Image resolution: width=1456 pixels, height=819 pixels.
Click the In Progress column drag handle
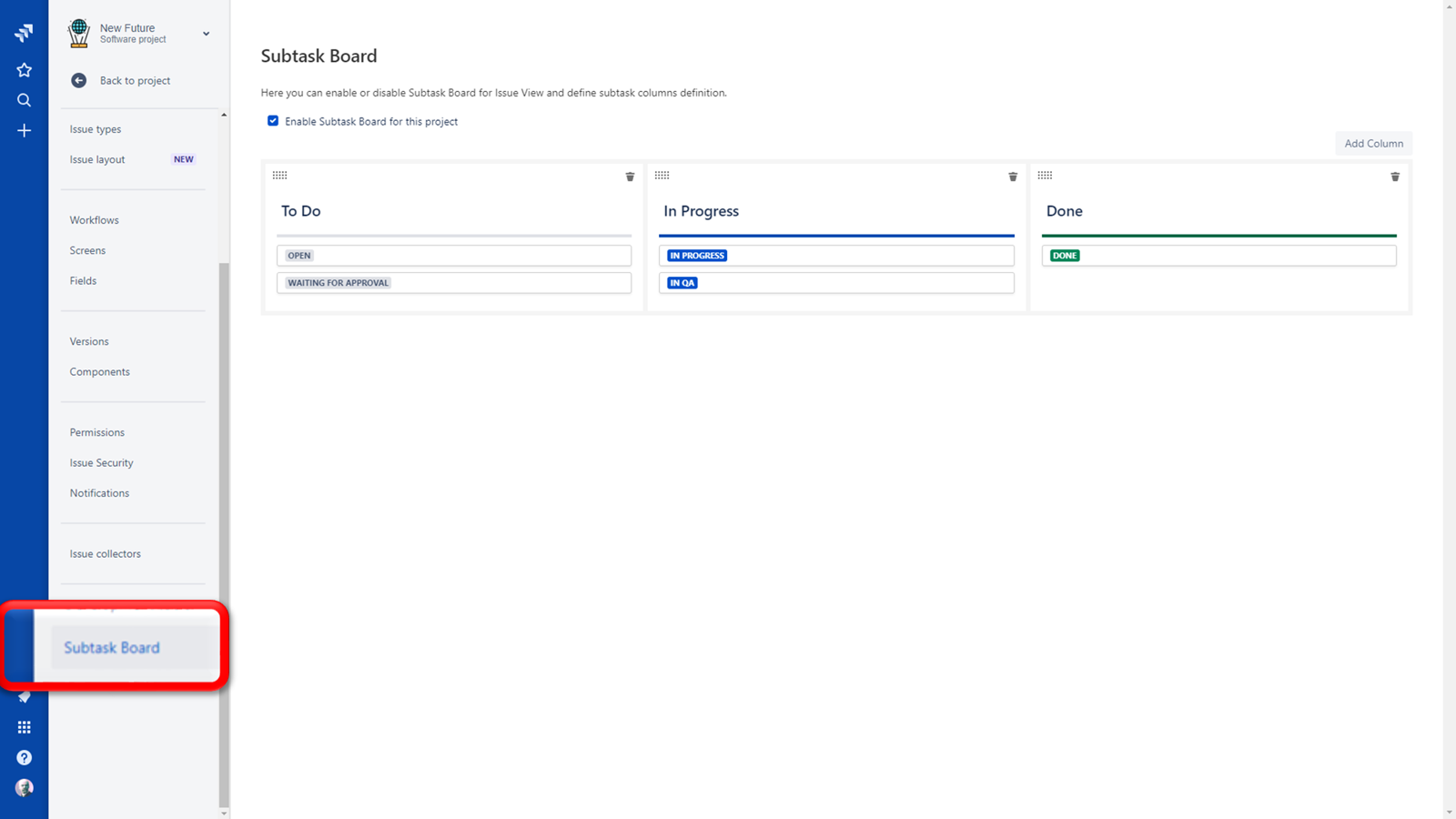pyautogui.click(x=662, y=175)
